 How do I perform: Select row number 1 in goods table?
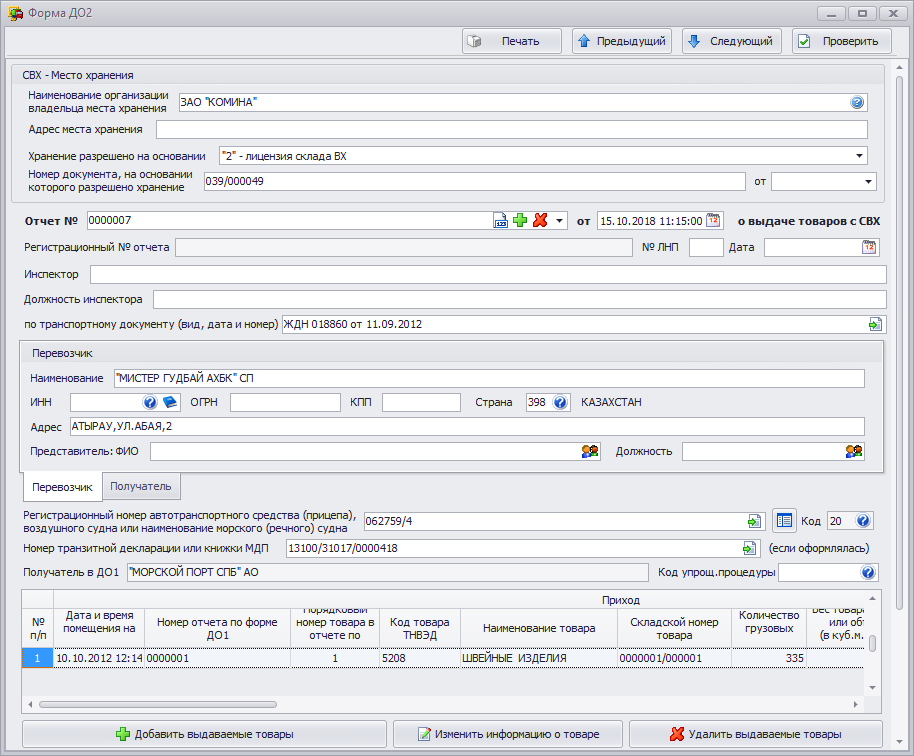click(37, 658)
